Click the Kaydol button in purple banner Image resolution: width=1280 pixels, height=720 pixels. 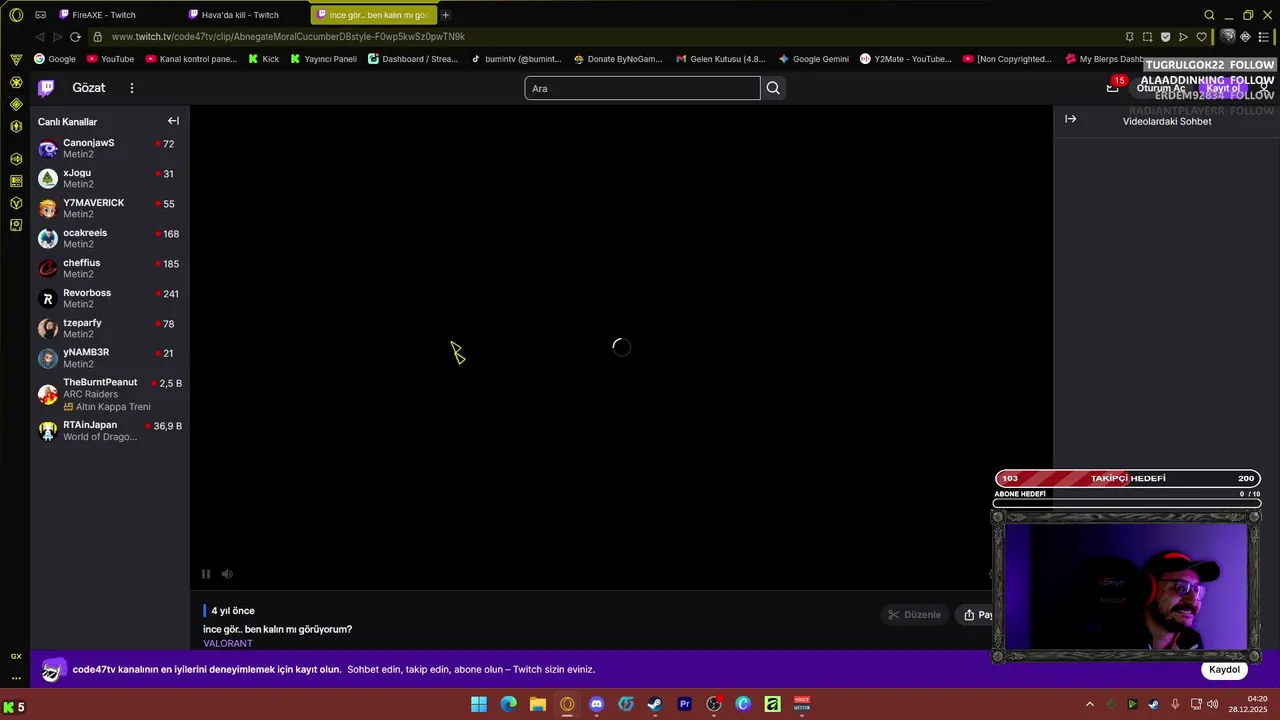pyautogui.click(x=1224, y=669)
